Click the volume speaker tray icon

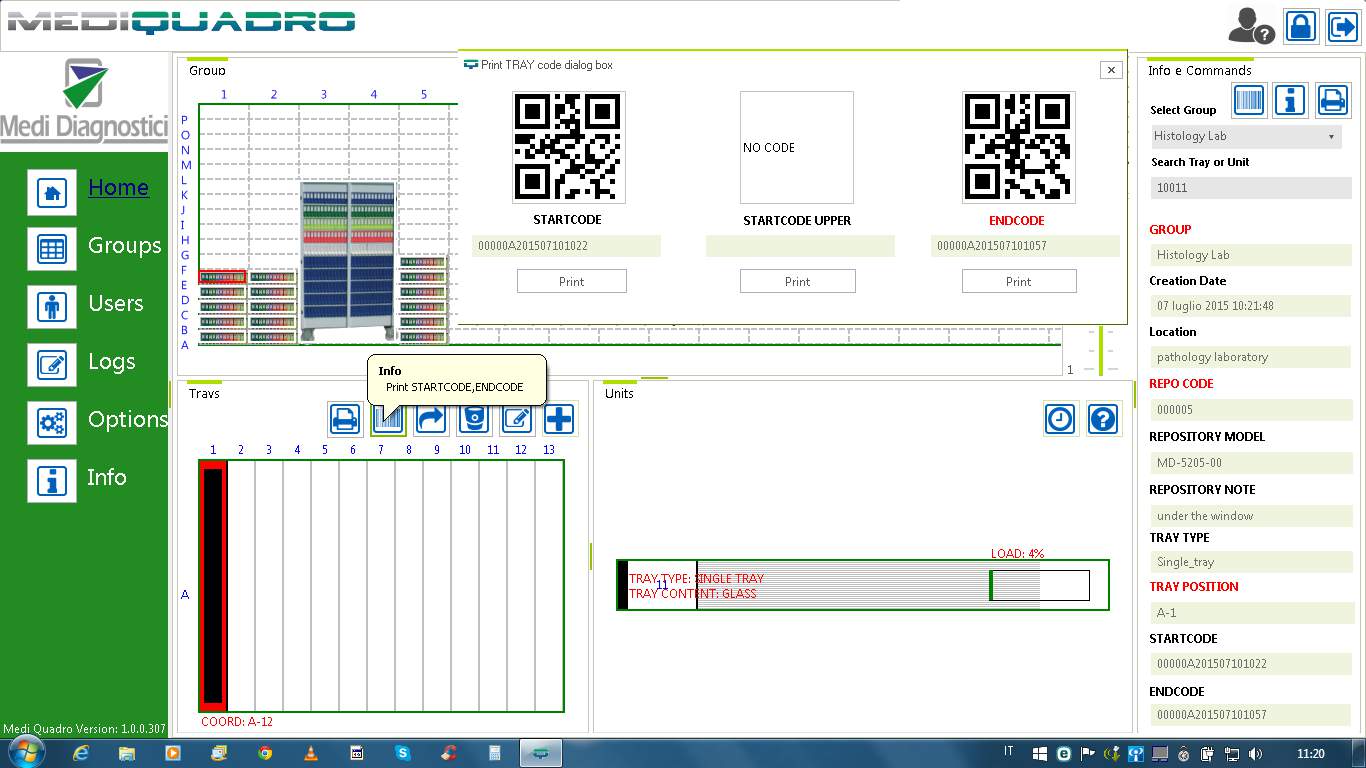[1256, 754]
